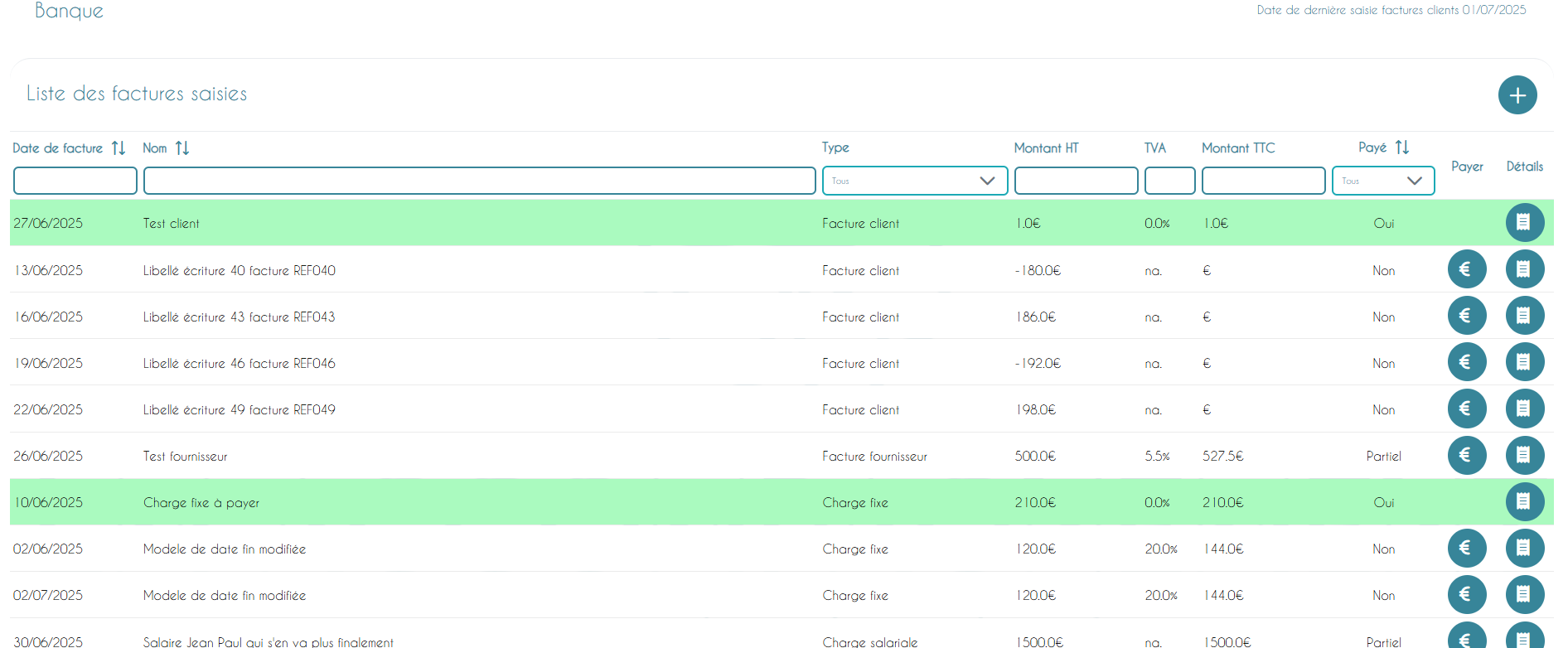This screenshot has height=648, width=1568.
Task: Open details of invoice REF046
Action: point(1525,362)
